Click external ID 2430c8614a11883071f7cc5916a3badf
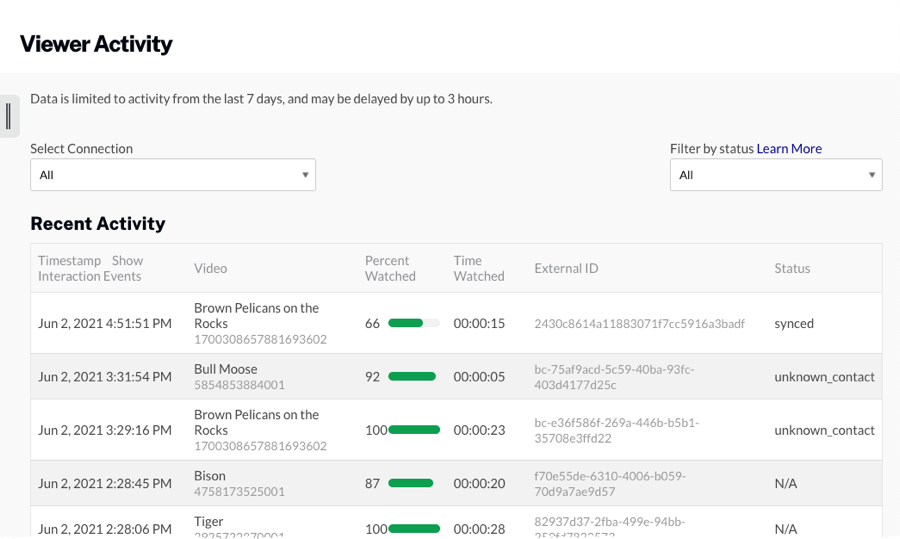This screenshot has height=539, width=900. point(639,323)
